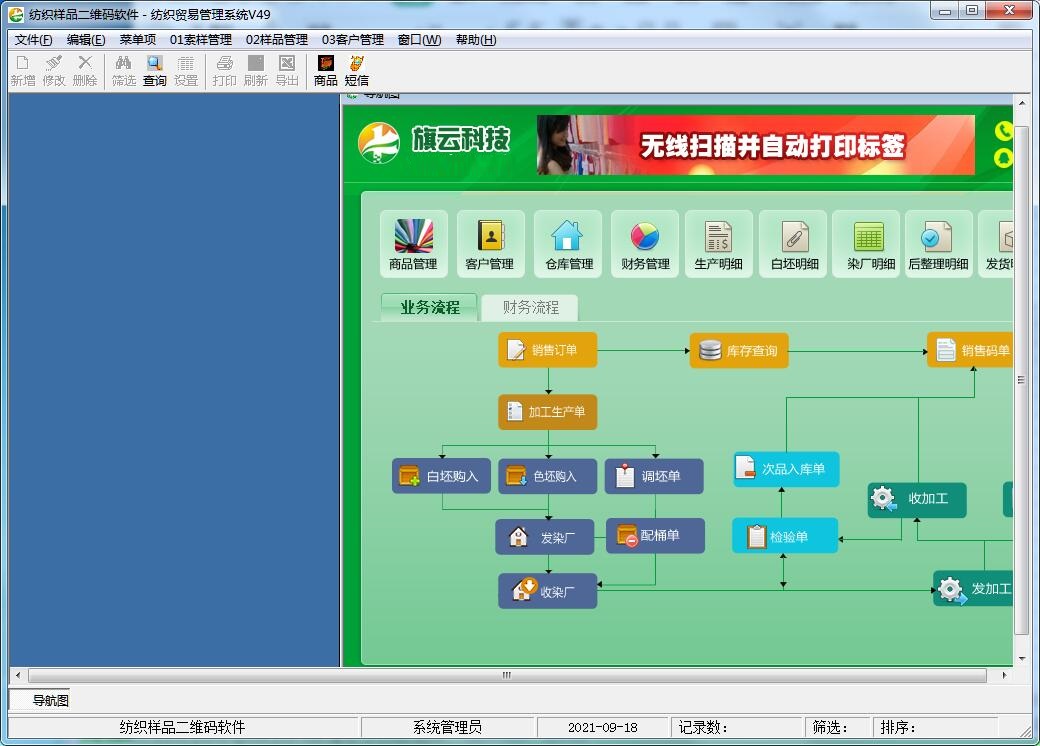Open the 02样品管理 menu
This screenshot has height=746, width=1040.
(277, 40)
